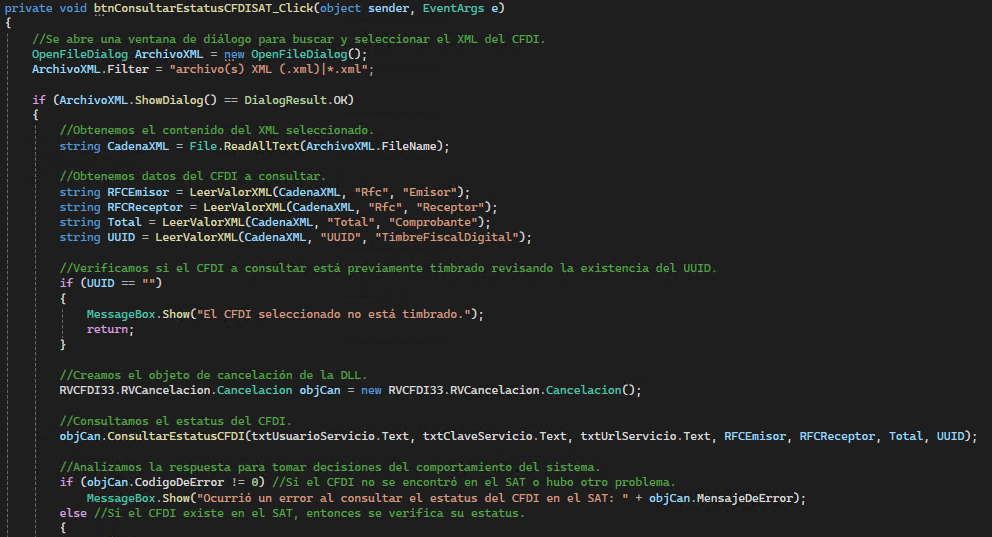Click the btnConsultarEstatusCFDISAT_Click method name
Image resolution: width=992 pixels, height=537 pixels.
coord(203,8)
